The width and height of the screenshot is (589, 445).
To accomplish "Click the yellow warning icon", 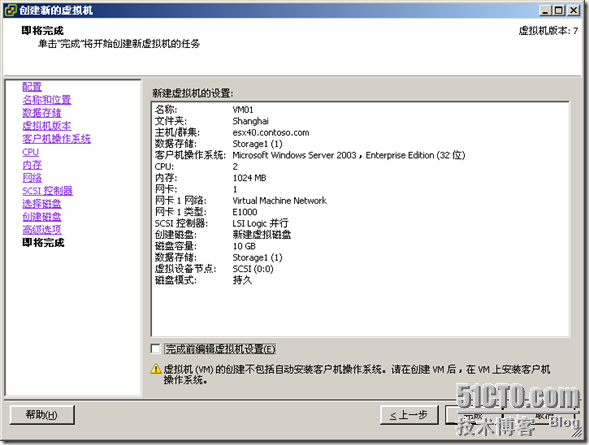I will tap(156, 370).
